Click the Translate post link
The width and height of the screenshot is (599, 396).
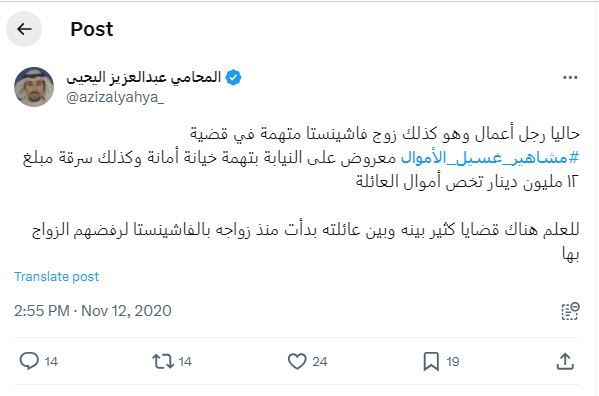pyautogui.click(x=57, y=276)
